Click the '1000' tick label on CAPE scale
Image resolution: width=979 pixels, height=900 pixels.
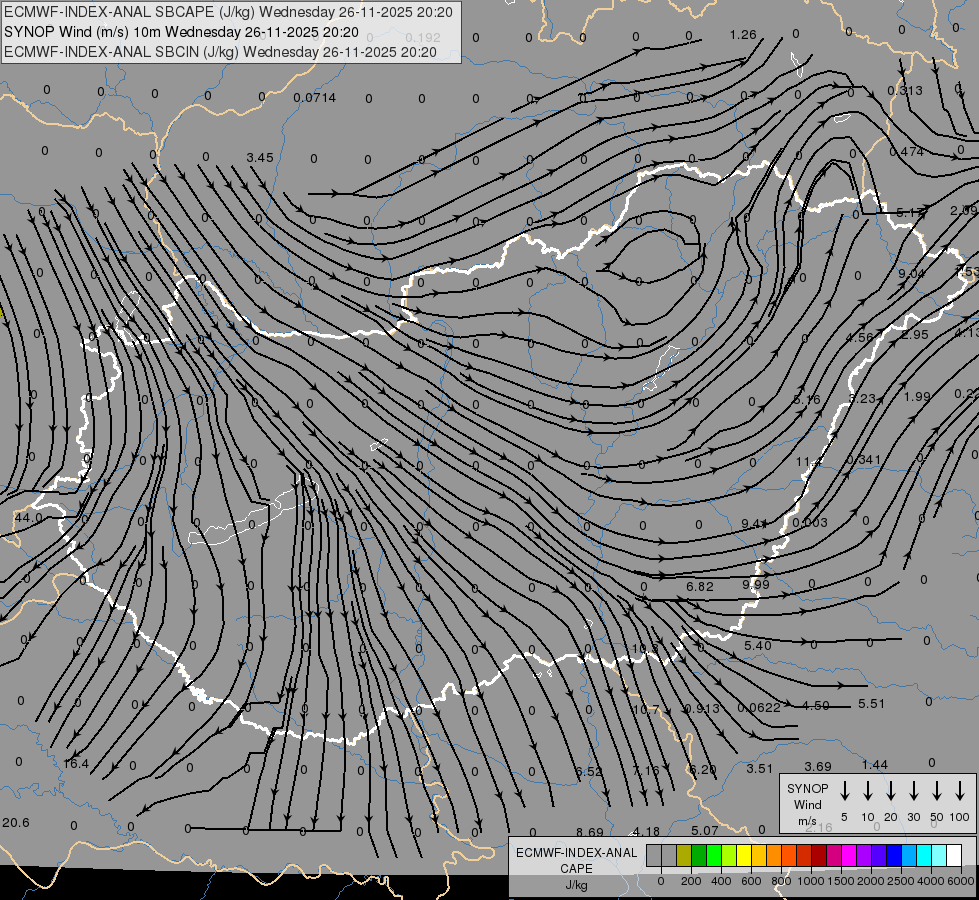(x=810, y=881)
